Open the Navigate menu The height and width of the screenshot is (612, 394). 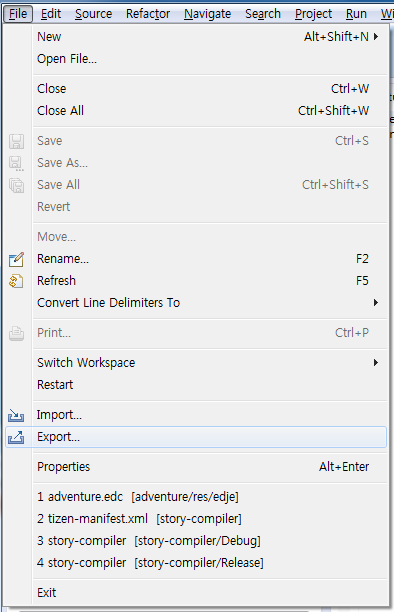coord(207,14)
